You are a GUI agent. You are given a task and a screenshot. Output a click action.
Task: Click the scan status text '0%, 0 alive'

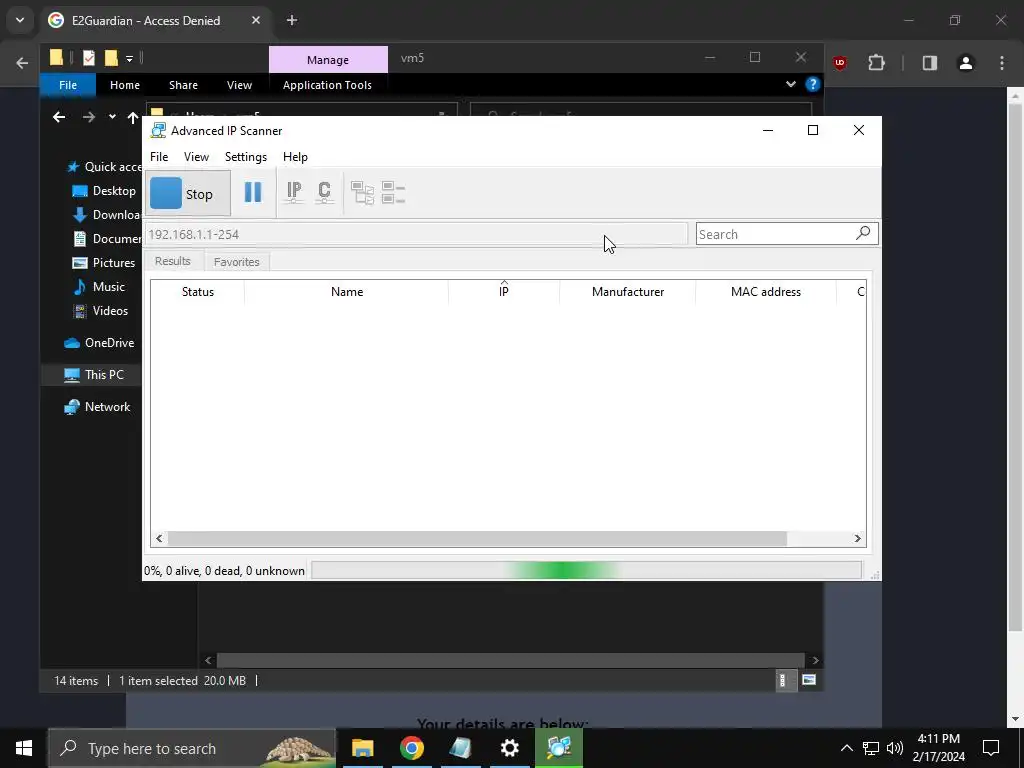click(x=224, y=571)
